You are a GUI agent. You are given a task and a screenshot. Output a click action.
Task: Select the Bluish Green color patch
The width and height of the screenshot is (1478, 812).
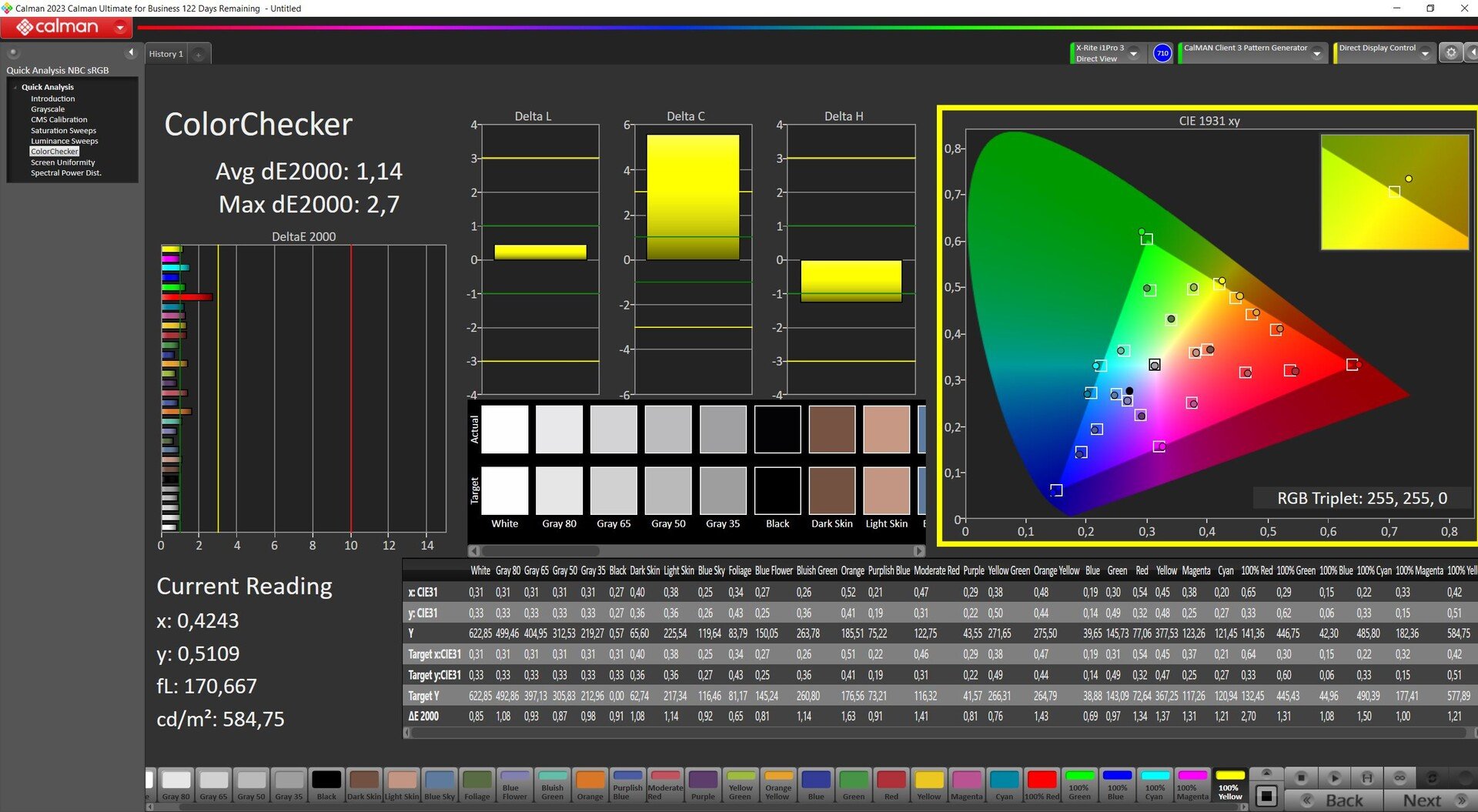(x=552, y=785)
